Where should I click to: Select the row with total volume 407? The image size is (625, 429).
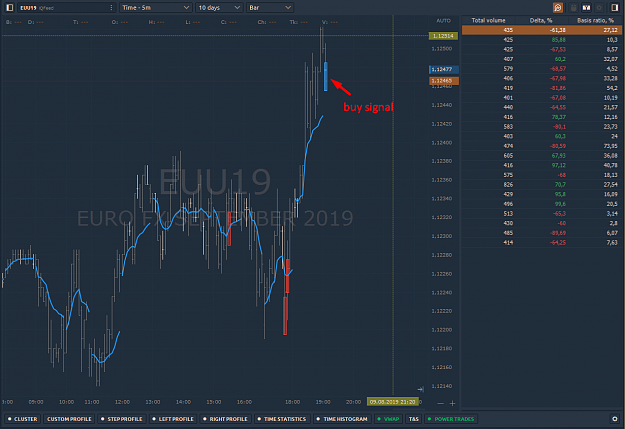[x=542, y=59]
